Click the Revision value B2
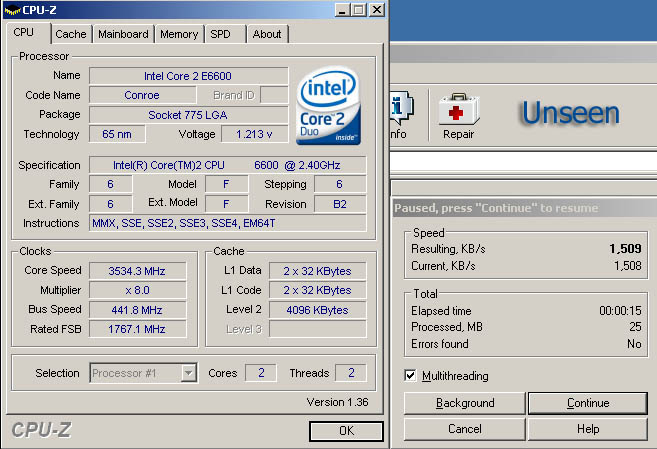Screen dimensions: 657x449 coord(340,204)
